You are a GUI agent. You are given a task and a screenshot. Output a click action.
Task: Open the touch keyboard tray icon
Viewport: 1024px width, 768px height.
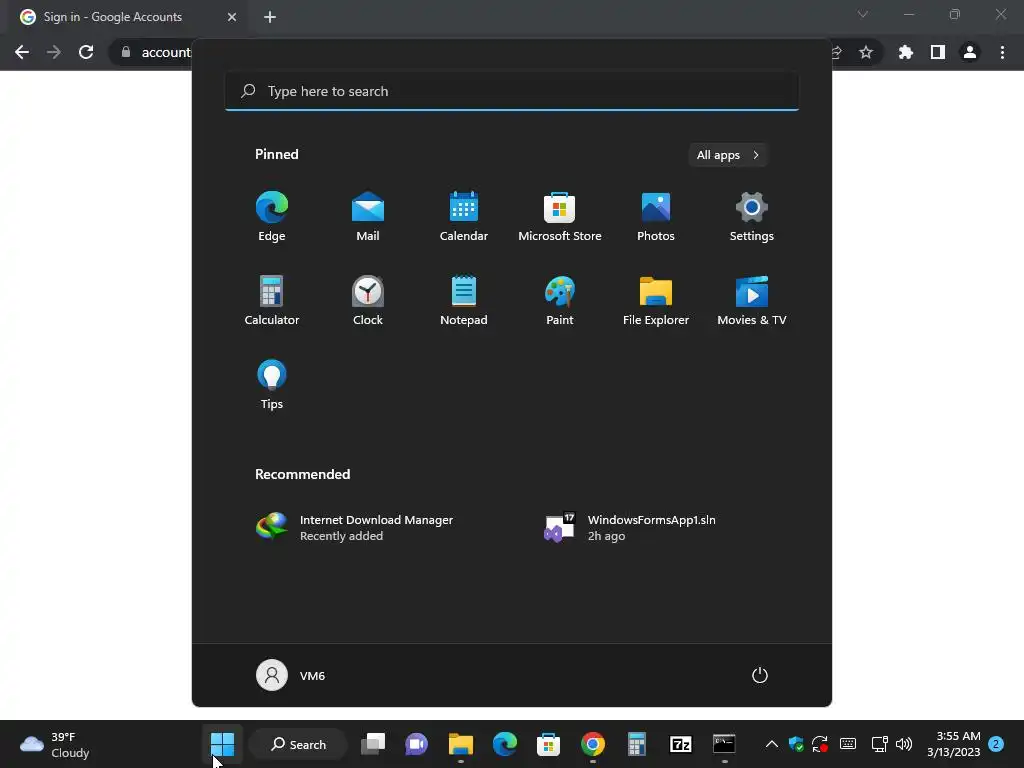[848, 744]
